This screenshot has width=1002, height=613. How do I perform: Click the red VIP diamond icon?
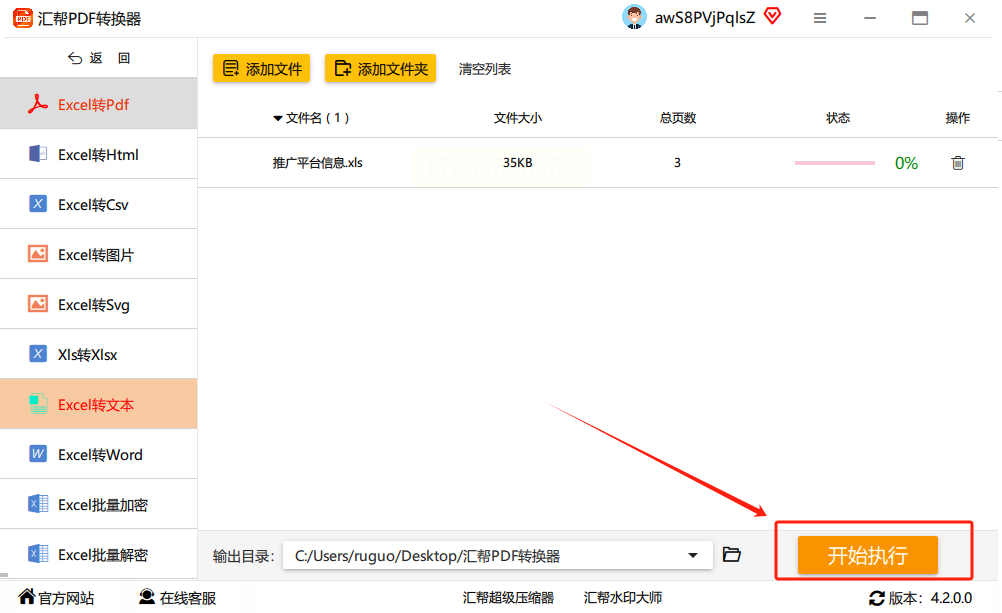coord(773,16)
